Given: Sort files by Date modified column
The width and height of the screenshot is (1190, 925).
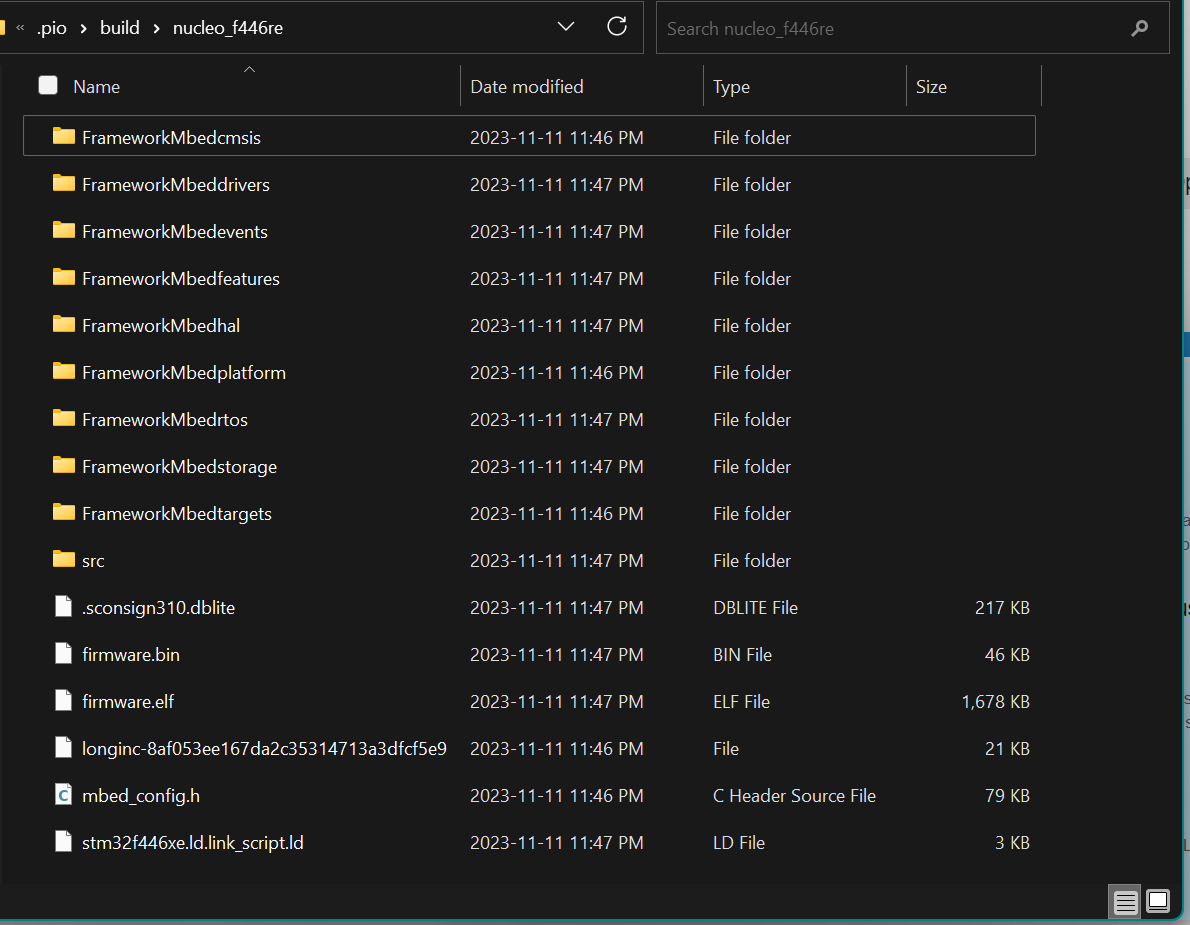Looking at the screenshot, I should (x=527, y=87).
